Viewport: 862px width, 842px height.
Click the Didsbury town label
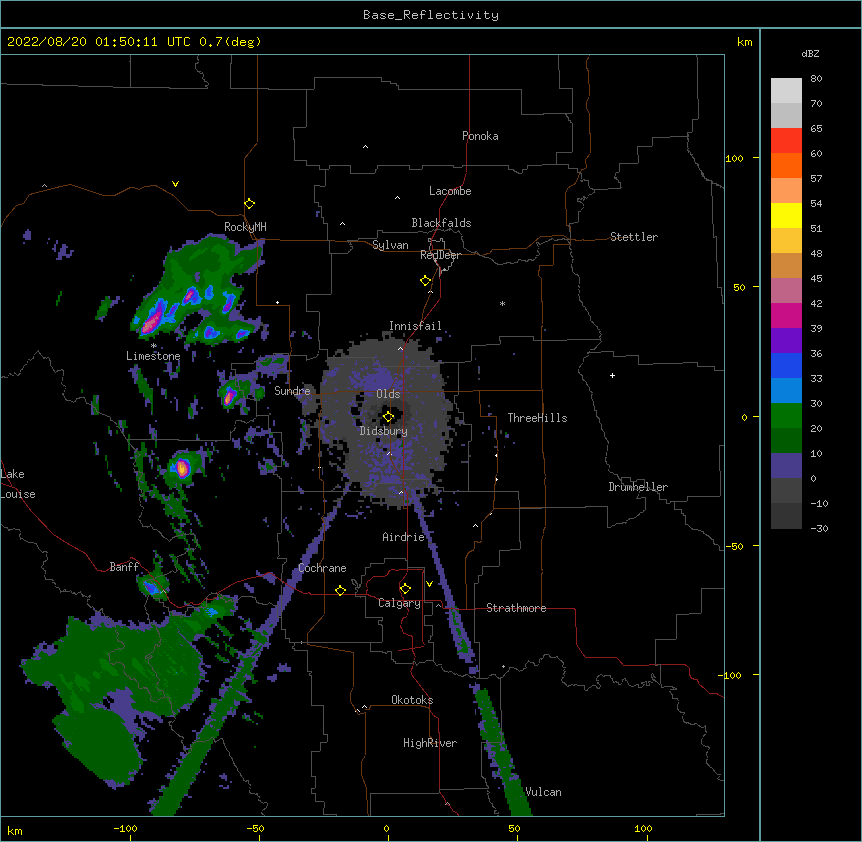[384, 431]
